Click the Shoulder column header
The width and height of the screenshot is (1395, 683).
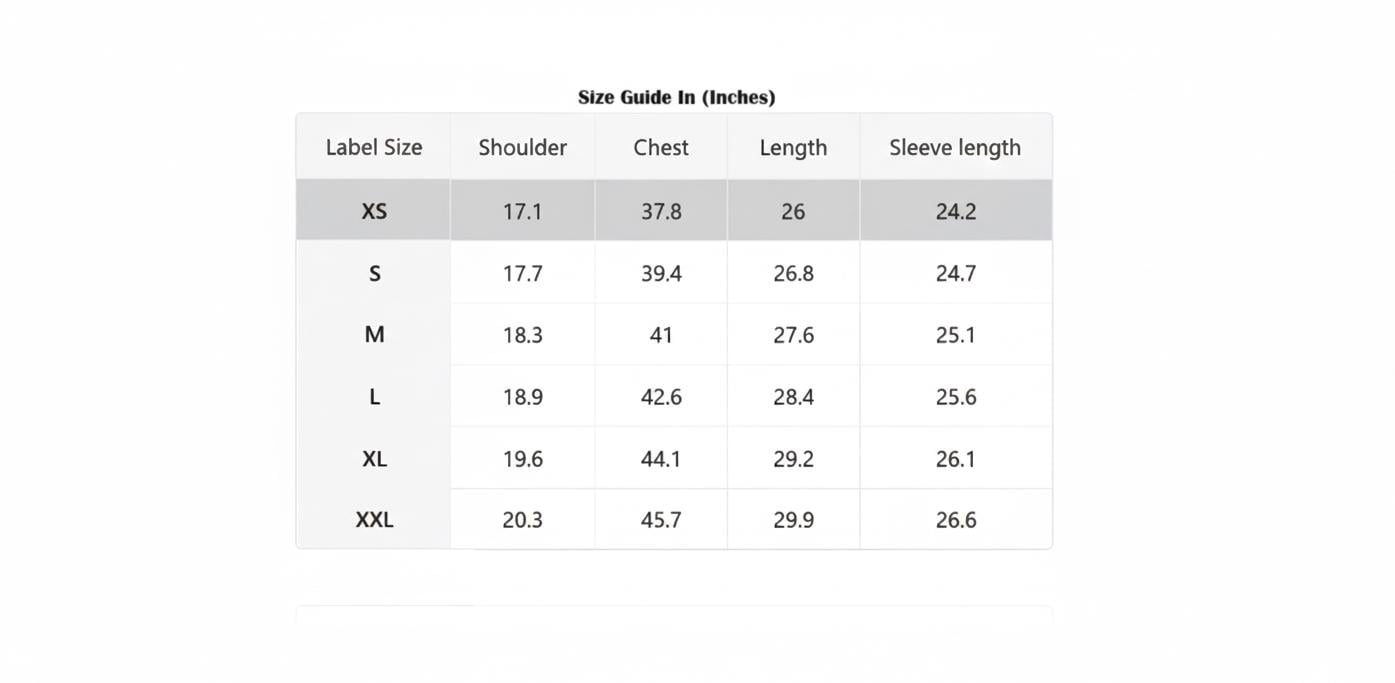(x=522, y=147)
